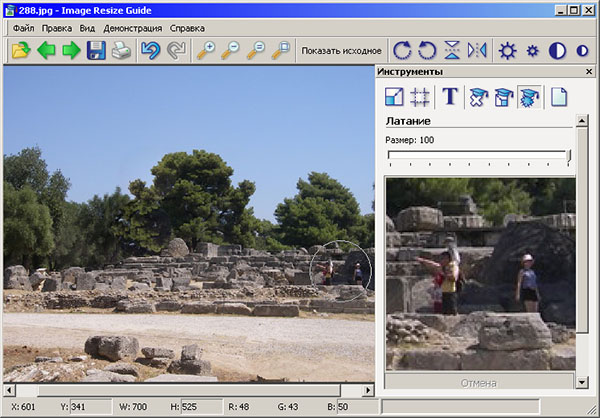
Task: Rotate image clockwise using toolbar icon
Action: point(402,50)
